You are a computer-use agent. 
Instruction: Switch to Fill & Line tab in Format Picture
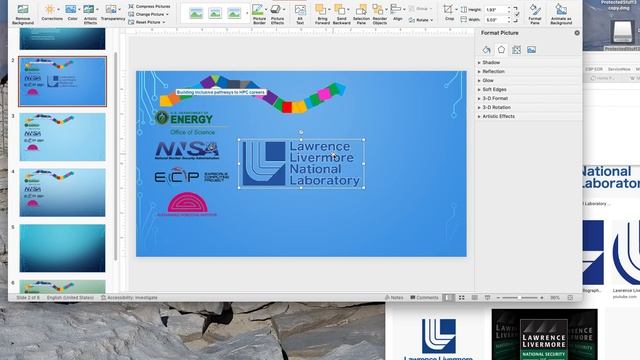coord(486,50)
